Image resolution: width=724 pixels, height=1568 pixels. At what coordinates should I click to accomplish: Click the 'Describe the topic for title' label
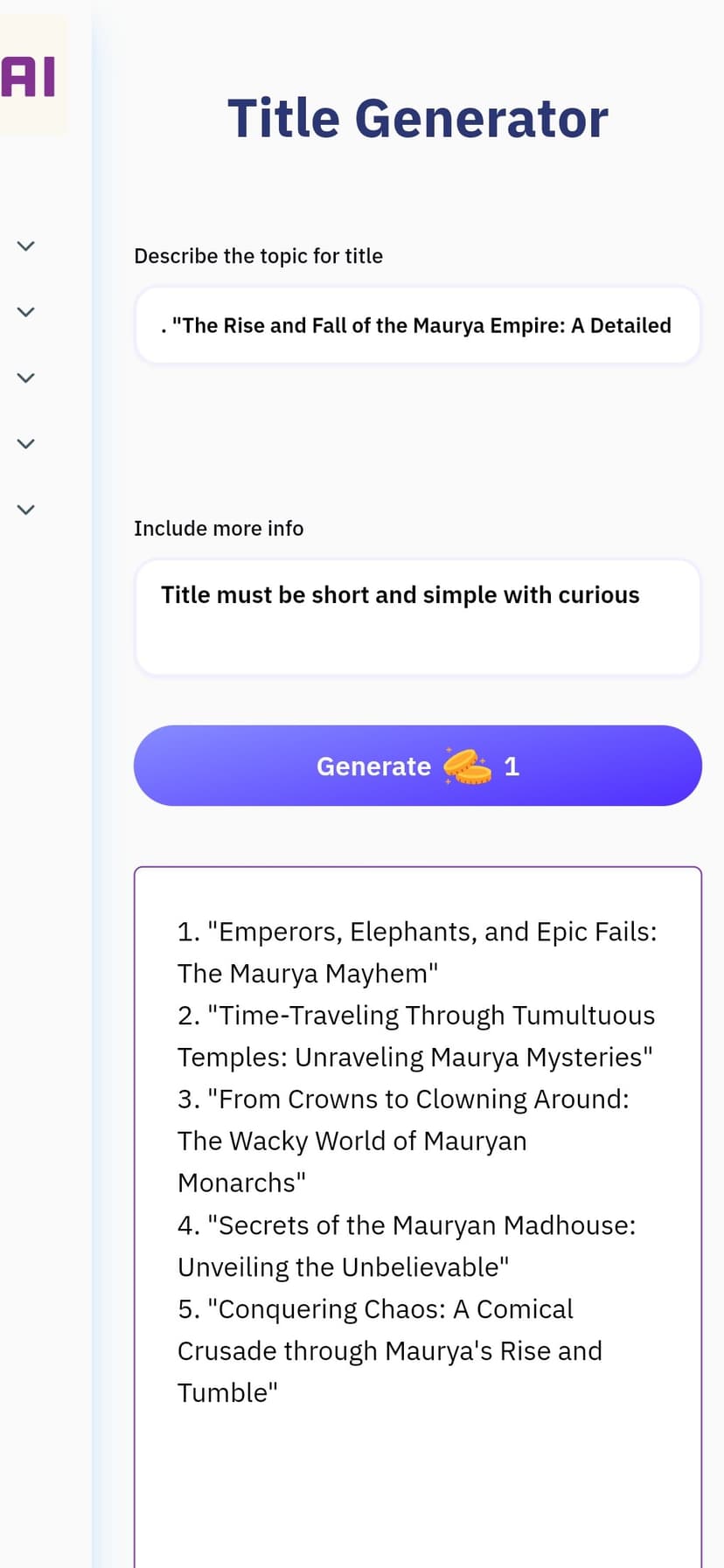point(258,256)
